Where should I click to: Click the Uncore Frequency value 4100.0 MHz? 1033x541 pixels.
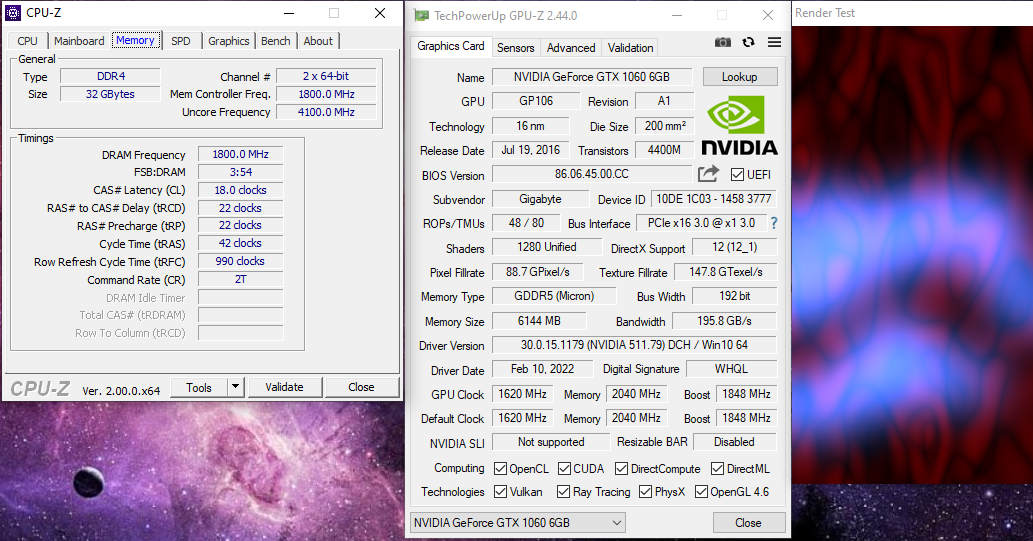point(326,112)
